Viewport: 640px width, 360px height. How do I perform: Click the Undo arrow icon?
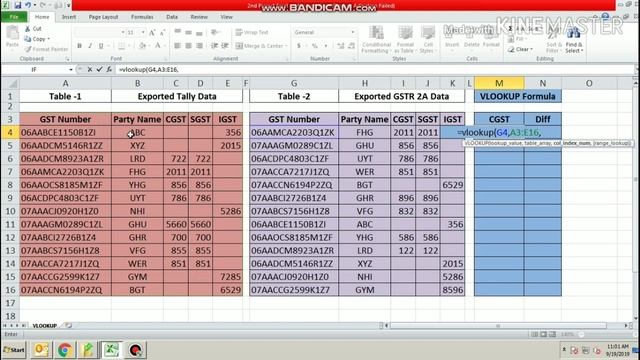(x=28, y=5)
